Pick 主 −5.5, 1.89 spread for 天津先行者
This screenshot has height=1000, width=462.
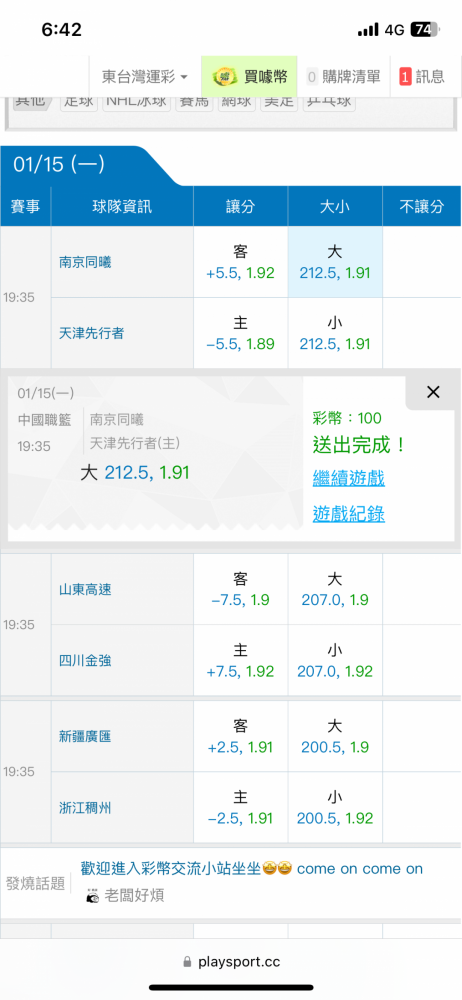coord(241,333)
